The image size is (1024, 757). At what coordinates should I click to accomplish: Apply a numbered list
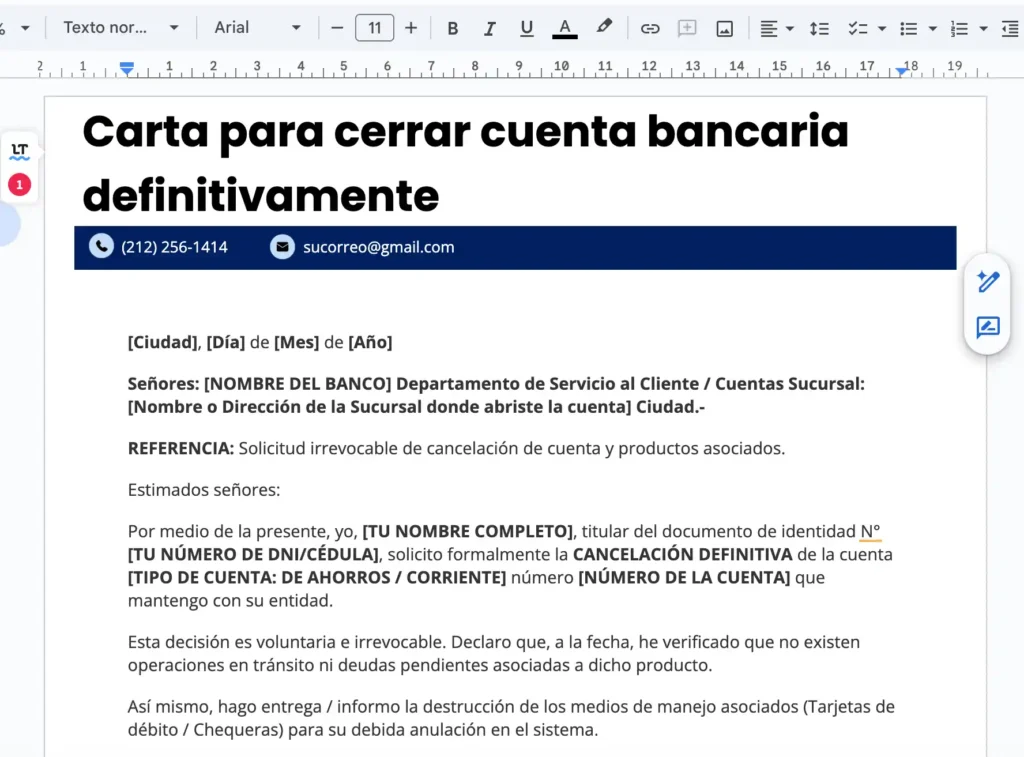pos(961,27)
